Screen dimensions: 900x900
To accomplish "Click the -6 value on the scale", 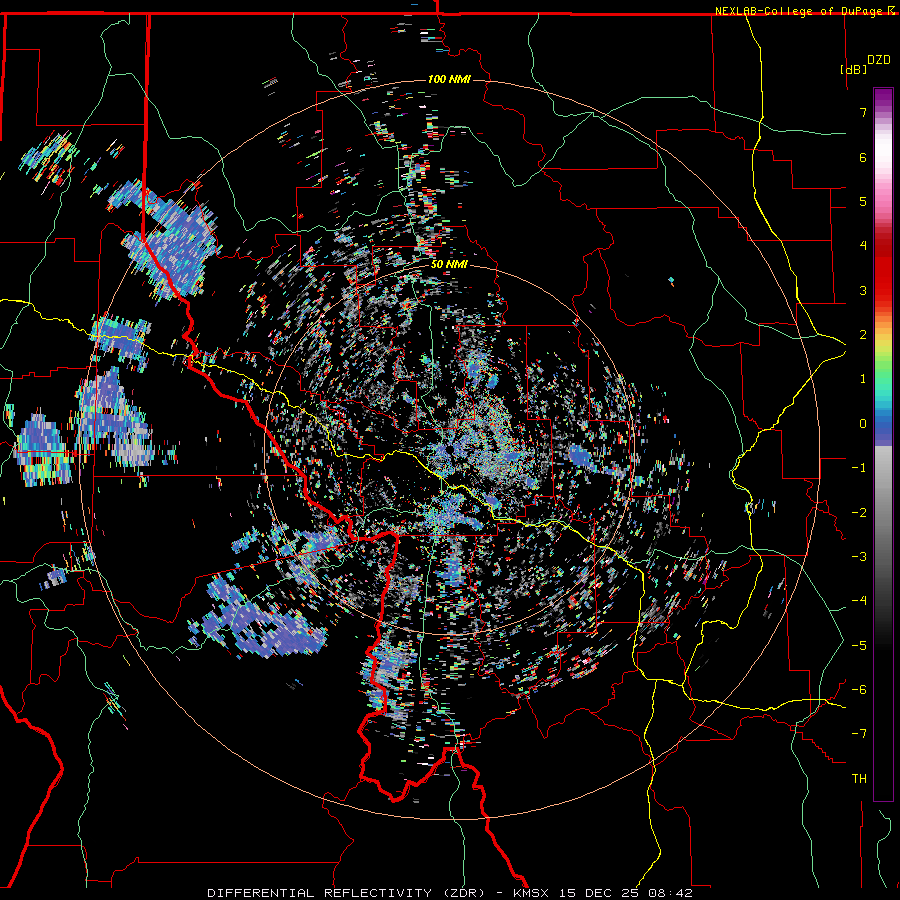I will (859, 690).
